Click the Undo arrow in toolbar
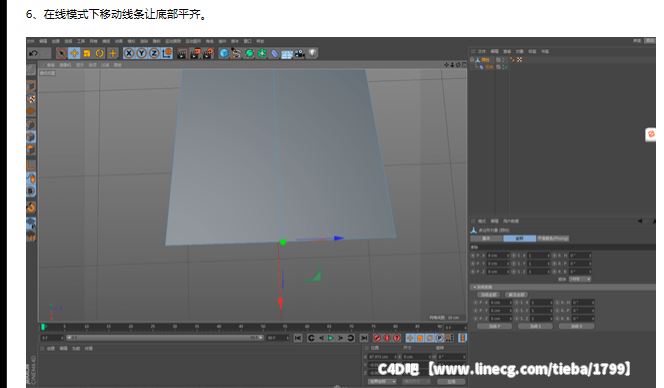The width and height of the screenshot is (664, 388). click(33, 53)
